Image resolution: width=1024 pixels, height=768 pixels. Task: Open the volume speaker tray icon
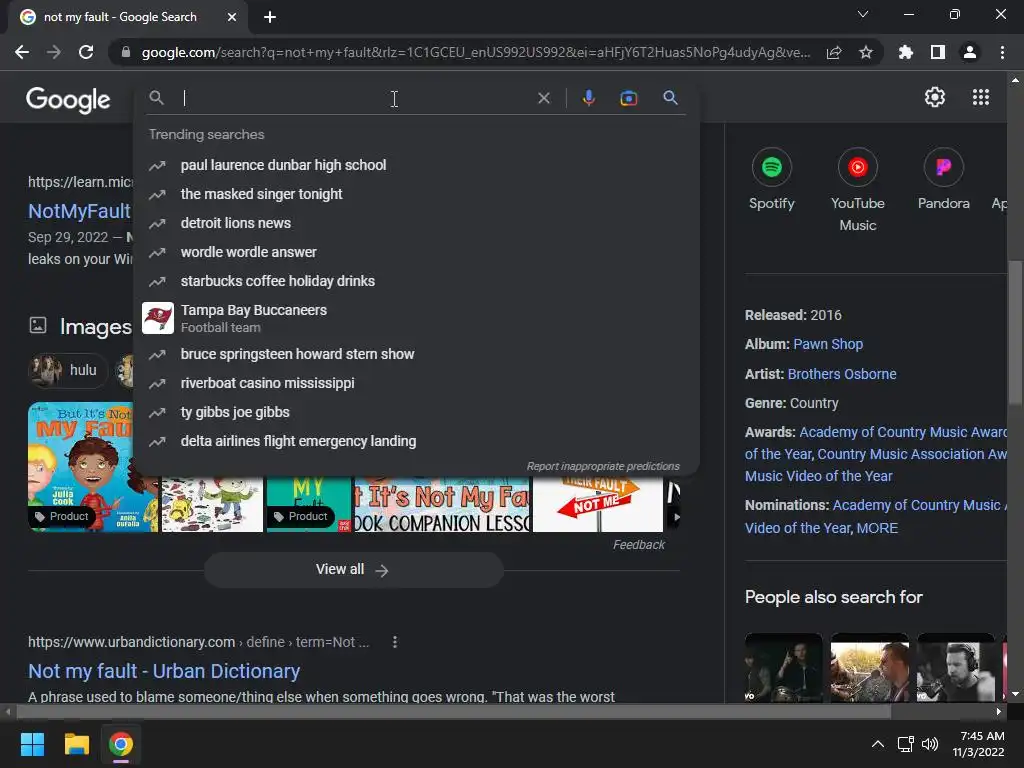tap(930, 744)
